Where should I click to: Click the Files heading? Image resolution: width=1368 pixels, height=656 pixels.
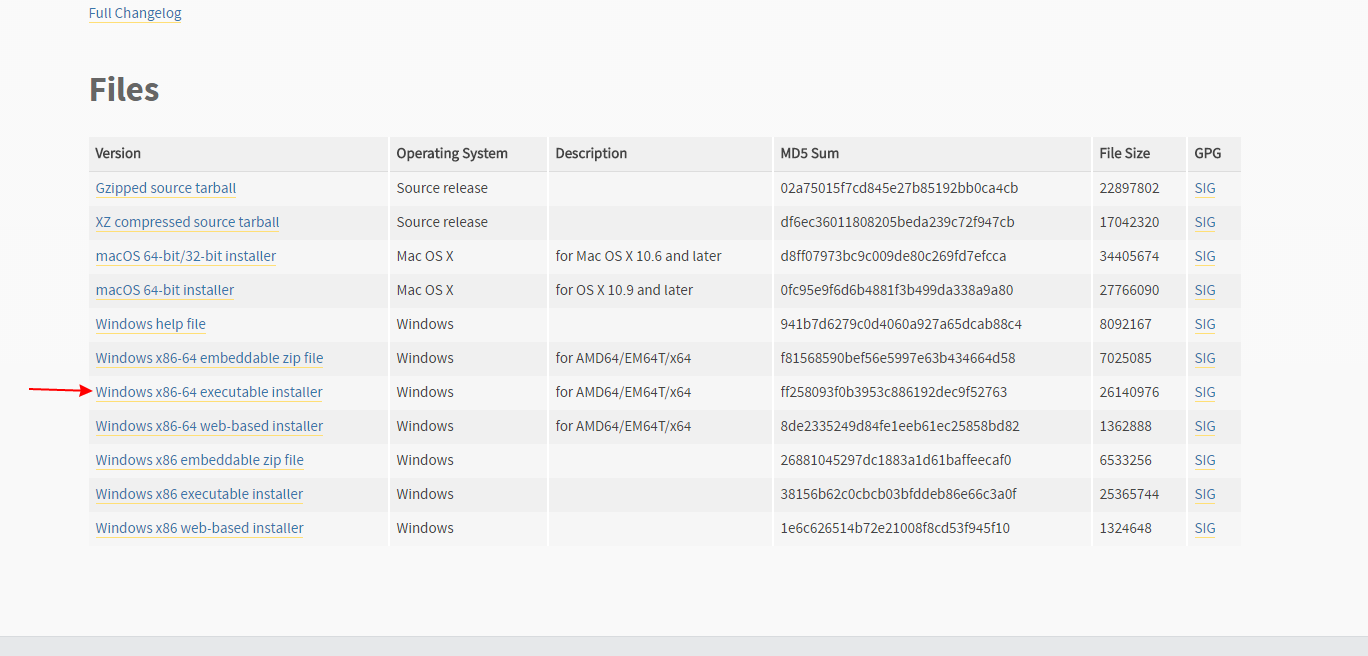[124, 90]
